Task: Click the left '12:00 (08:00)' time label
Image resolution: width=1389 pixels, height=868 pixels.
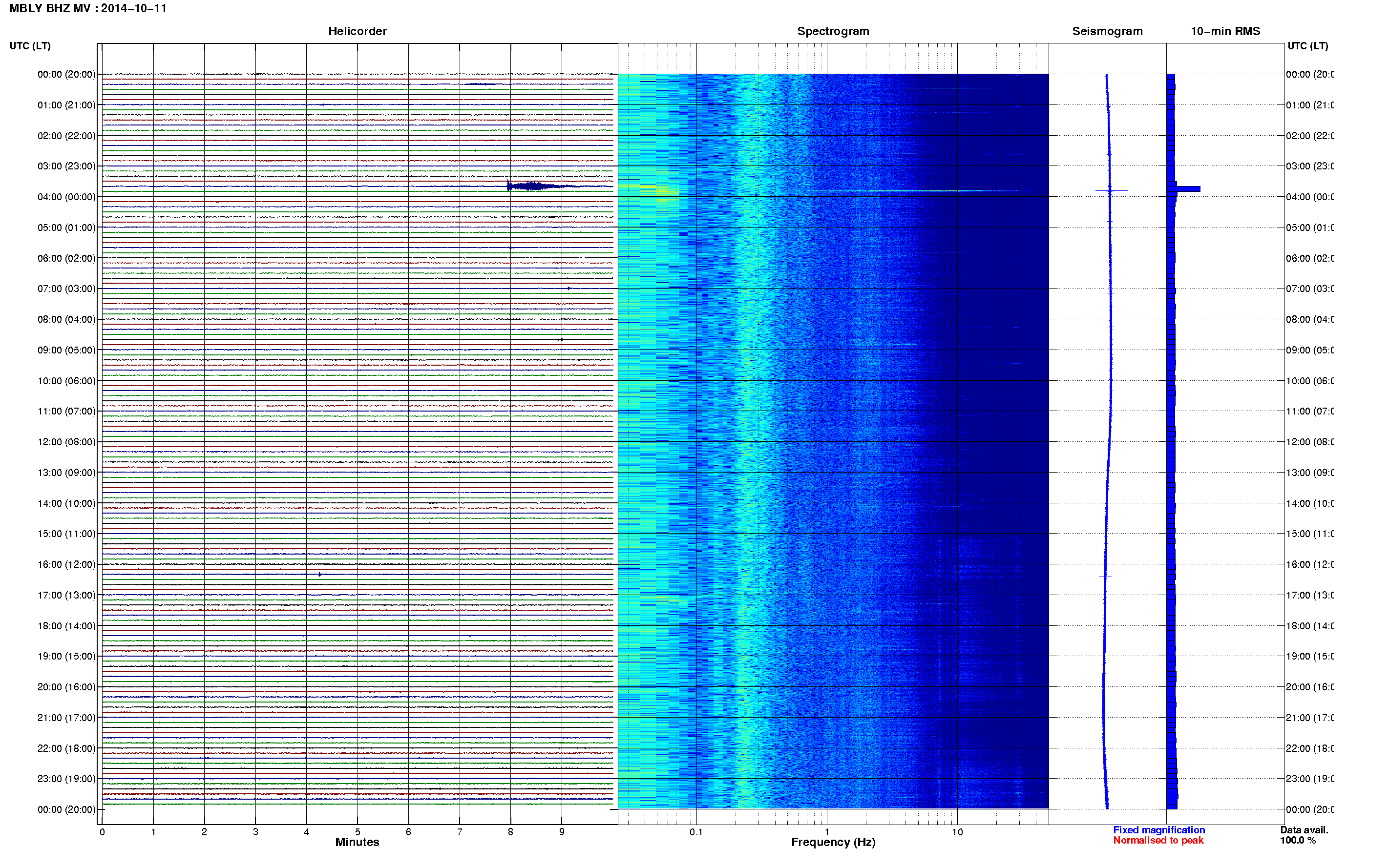Action: (x=66, y=442)
